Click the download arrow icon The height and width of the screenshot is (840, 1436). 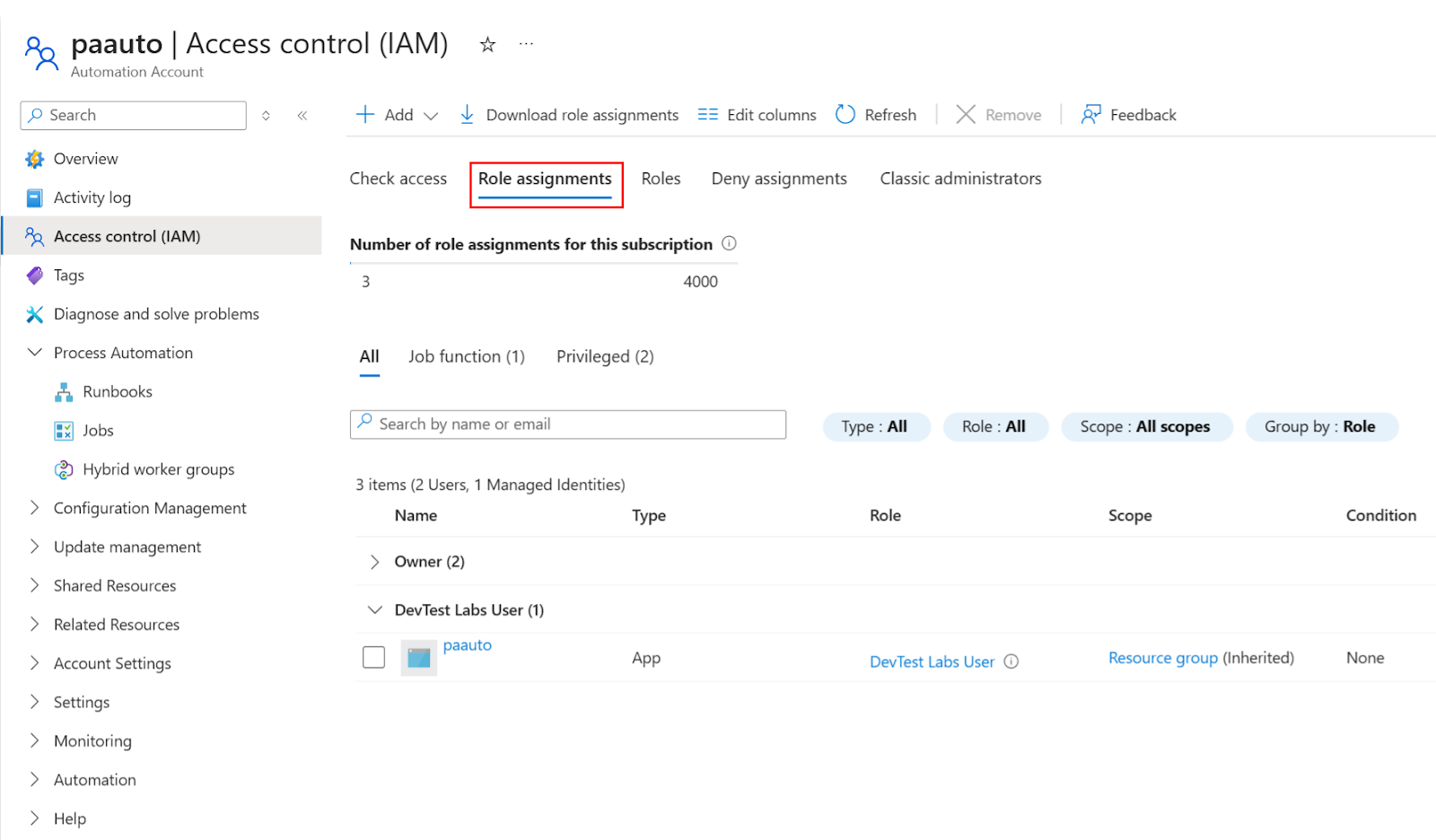[x=467, y=115]
